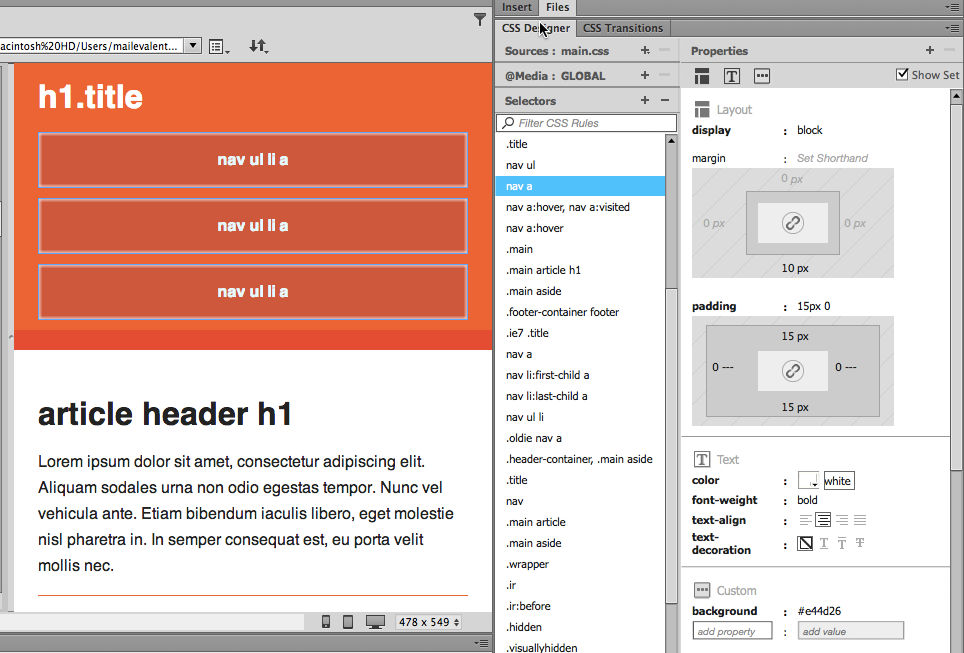Open the file path dropdown arrow

click(x=192, y=46)
